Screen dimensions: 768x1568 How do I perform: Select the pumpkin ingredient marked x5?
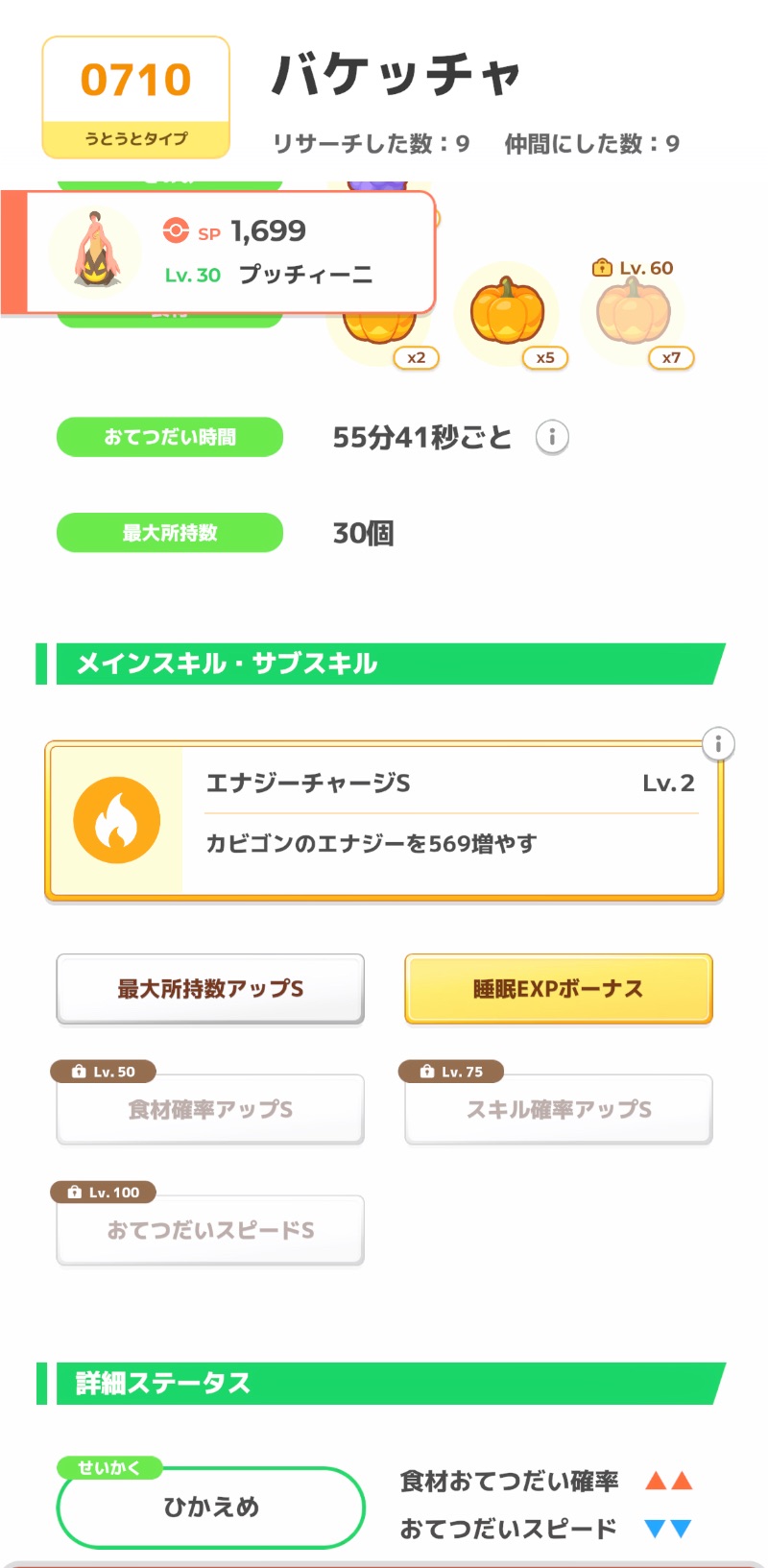[508, 313]
